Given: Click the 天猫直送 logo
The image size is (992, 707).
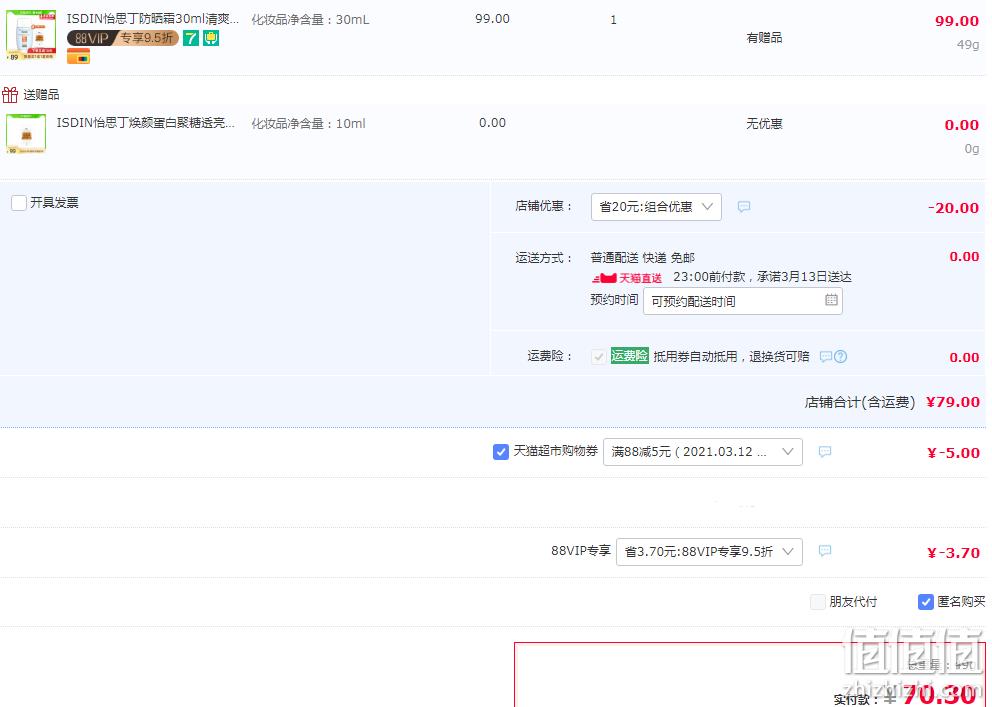Looking at the screenshot, I should point(627,278).
